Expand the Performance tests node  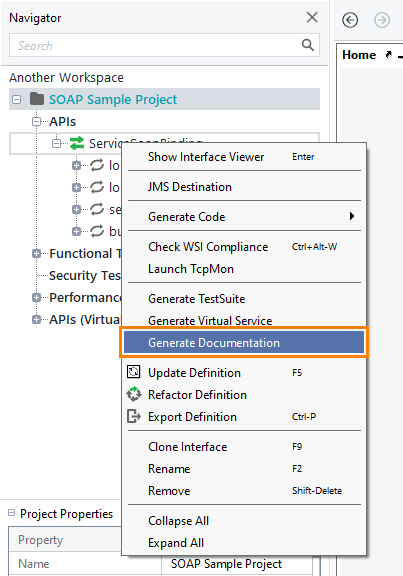[x=36, y=298]
